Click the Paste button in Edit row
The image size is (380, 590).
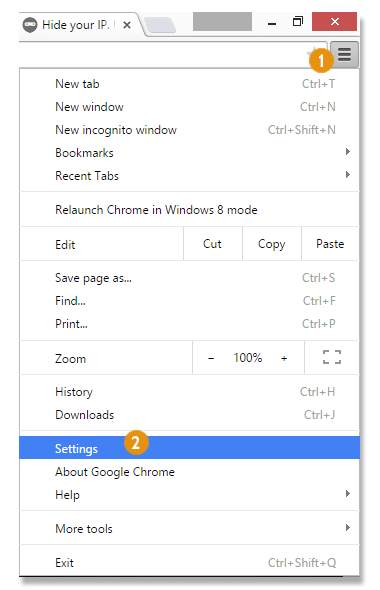point(330,244)
